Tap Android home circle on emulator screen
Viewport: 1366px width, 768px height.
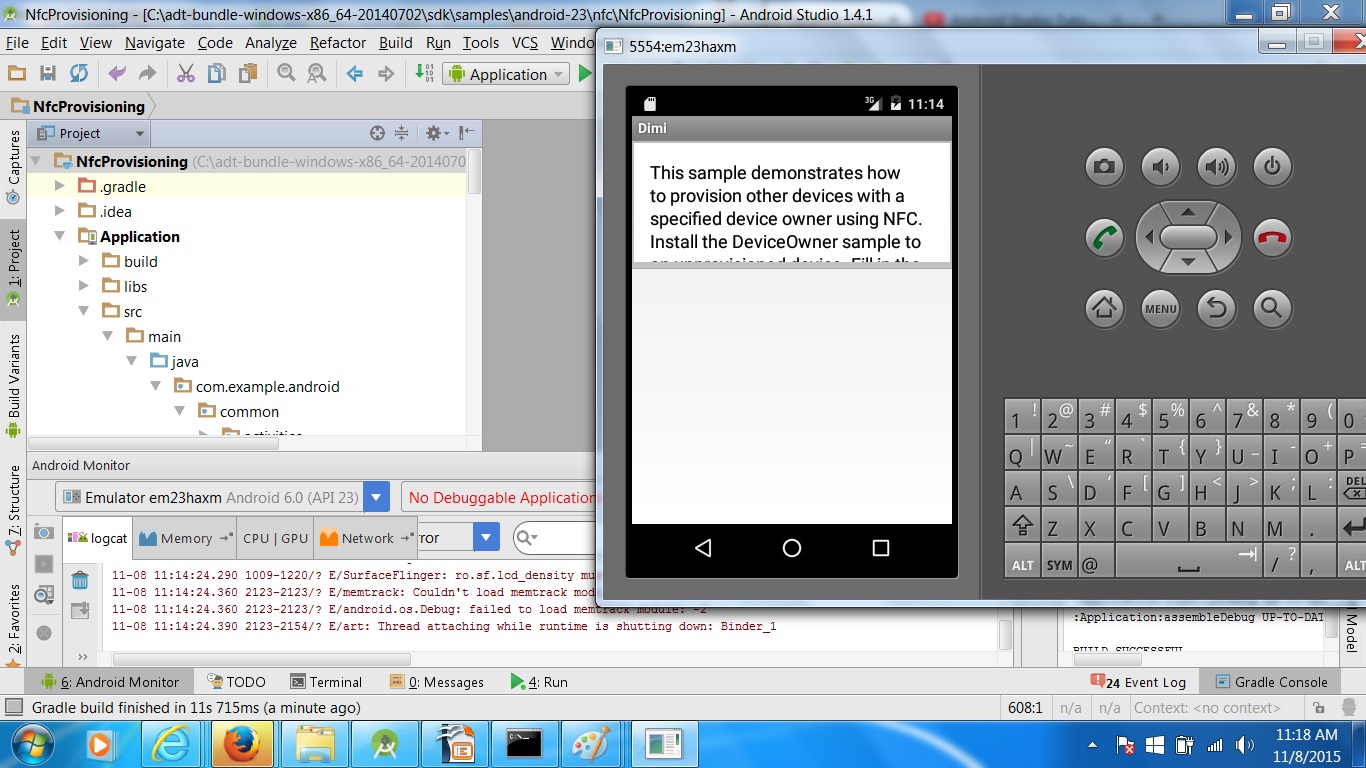[x=792, y=548]
